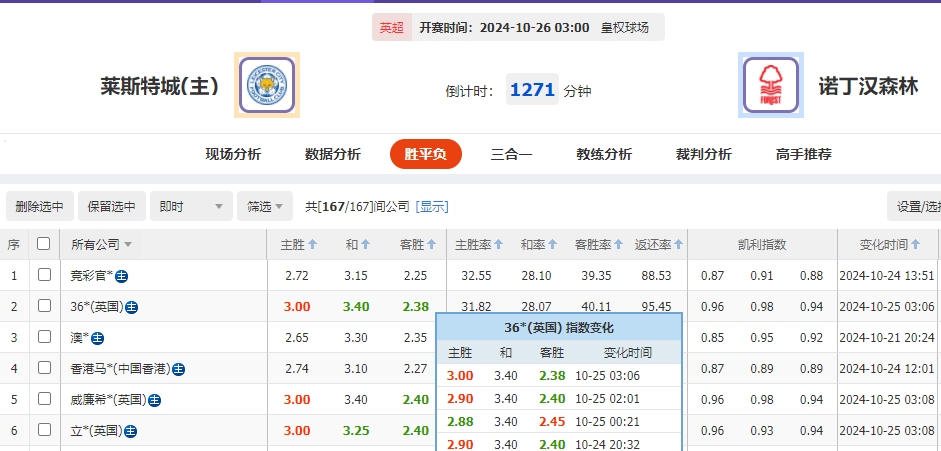This screenshot has height=451, width=941.
Task: Check the box for row 1 竞彩官*
Action: click(43, 275)
